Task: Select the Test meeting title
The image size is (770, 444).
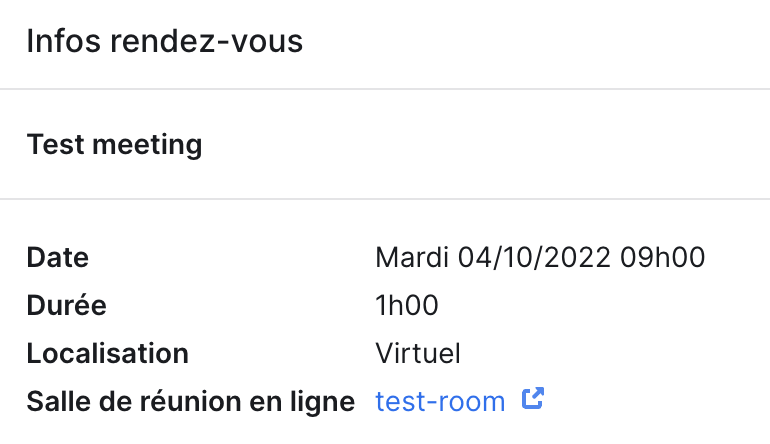Action: point(114,145)
